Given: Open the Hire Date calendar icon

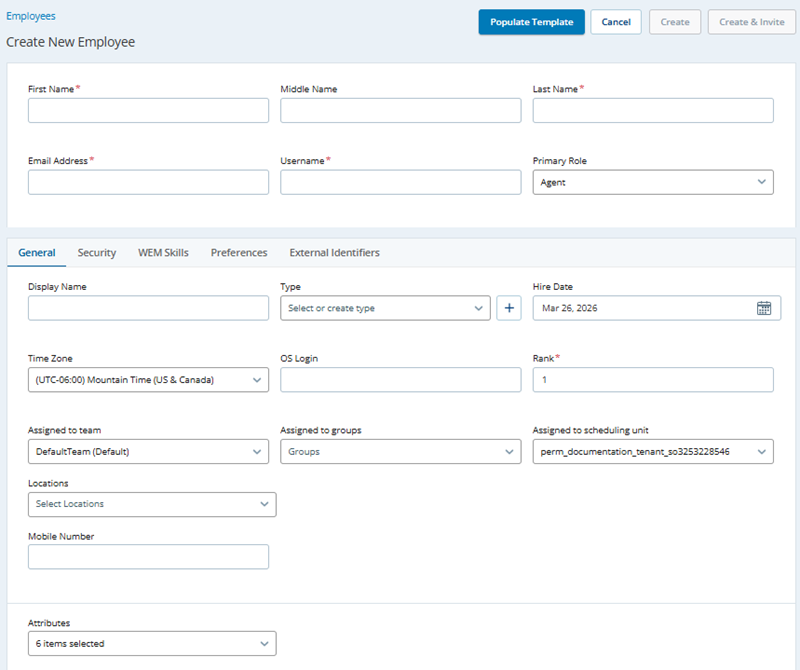Looking at the screenshot, I should tap(763, 308).
